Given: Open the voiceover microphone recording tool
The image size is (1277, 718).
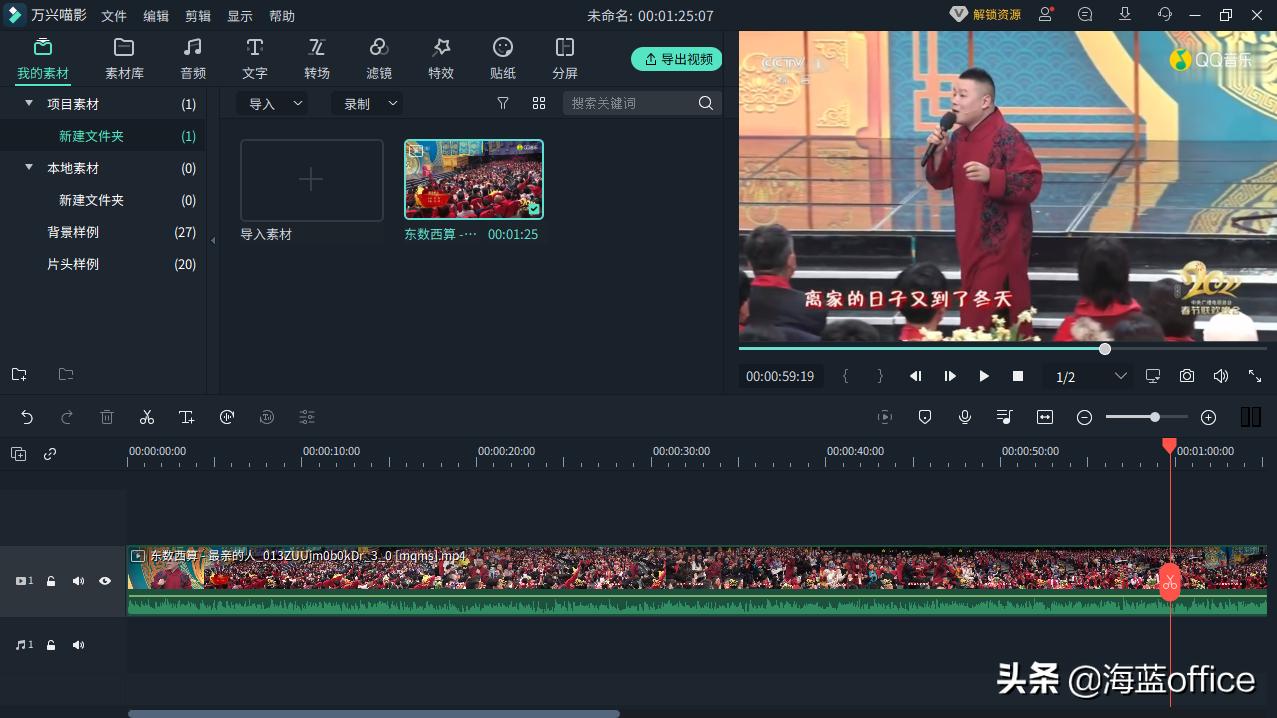Looking at the screenshot, I should [x=965, y=417].
